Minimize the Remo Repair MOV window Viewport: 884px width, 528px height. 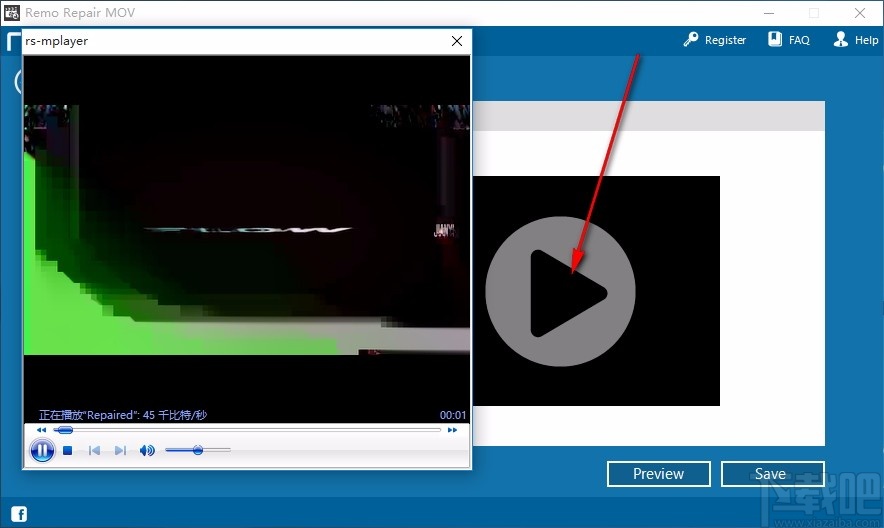tap(769, 13)
